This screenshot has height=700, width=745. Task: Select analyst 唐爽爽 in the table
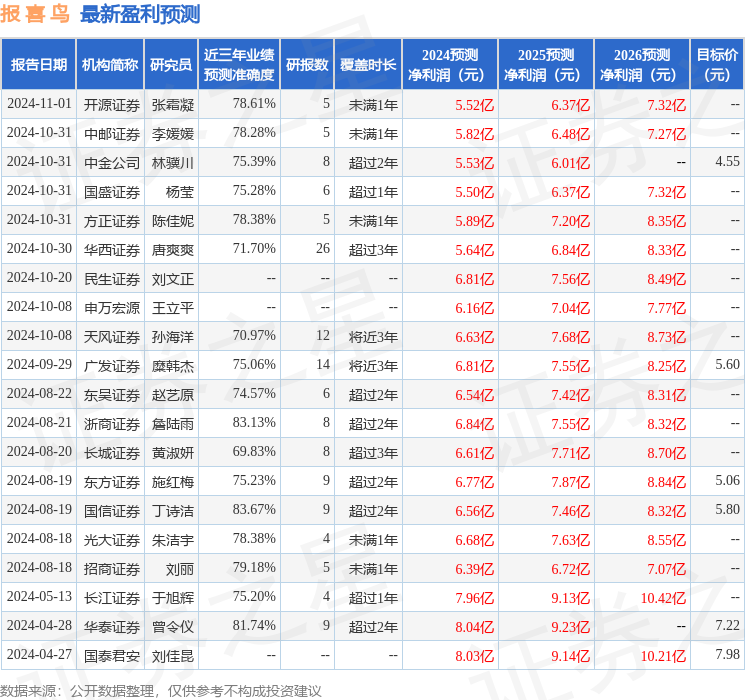tap(172, 249)
